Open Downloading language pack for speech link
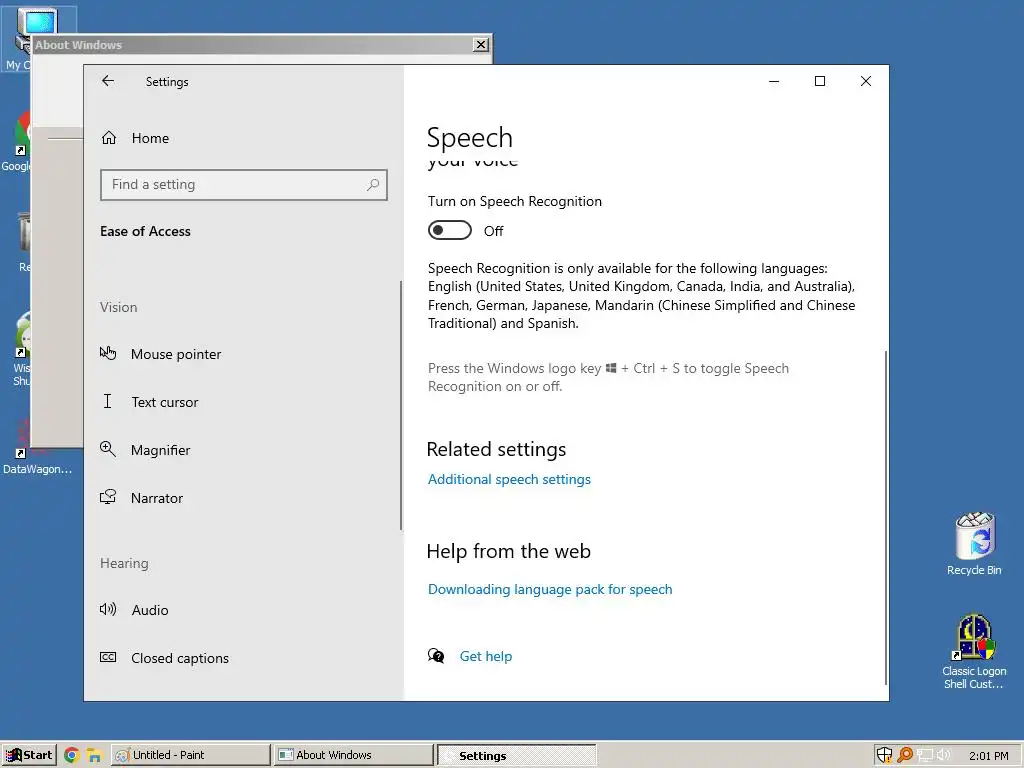Viewport: 1024px width, 768px height. (550, 589)
